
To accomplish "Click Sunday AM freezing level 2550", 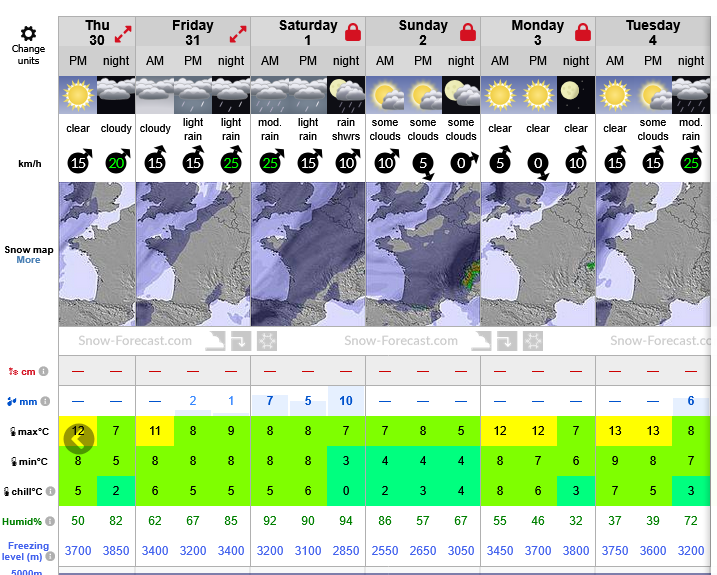I will tap(385, 551).
